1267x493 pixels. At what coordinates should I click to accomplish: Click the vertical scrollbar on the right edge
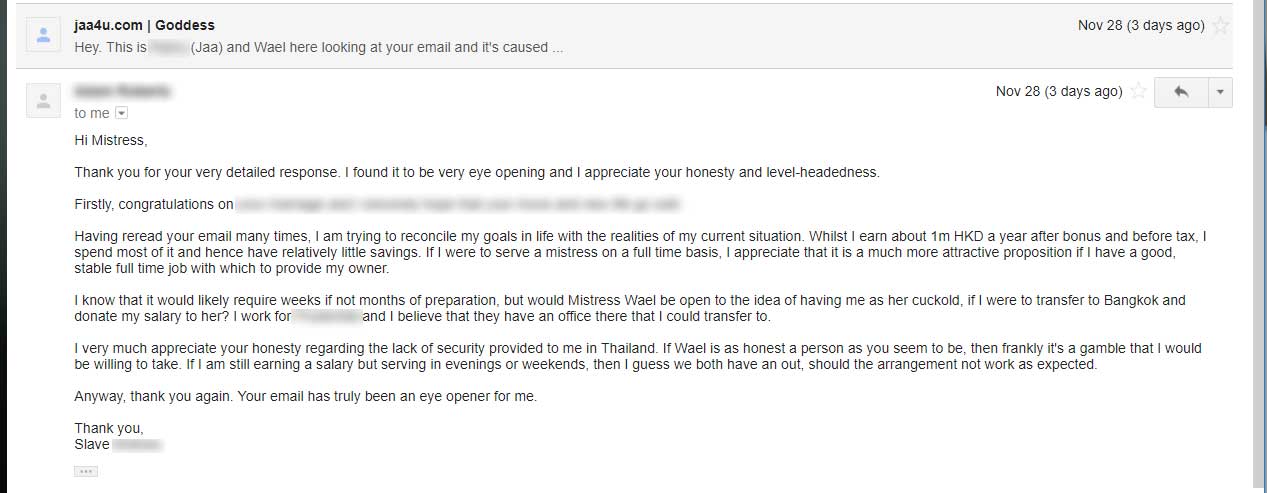coord(1259,246)
